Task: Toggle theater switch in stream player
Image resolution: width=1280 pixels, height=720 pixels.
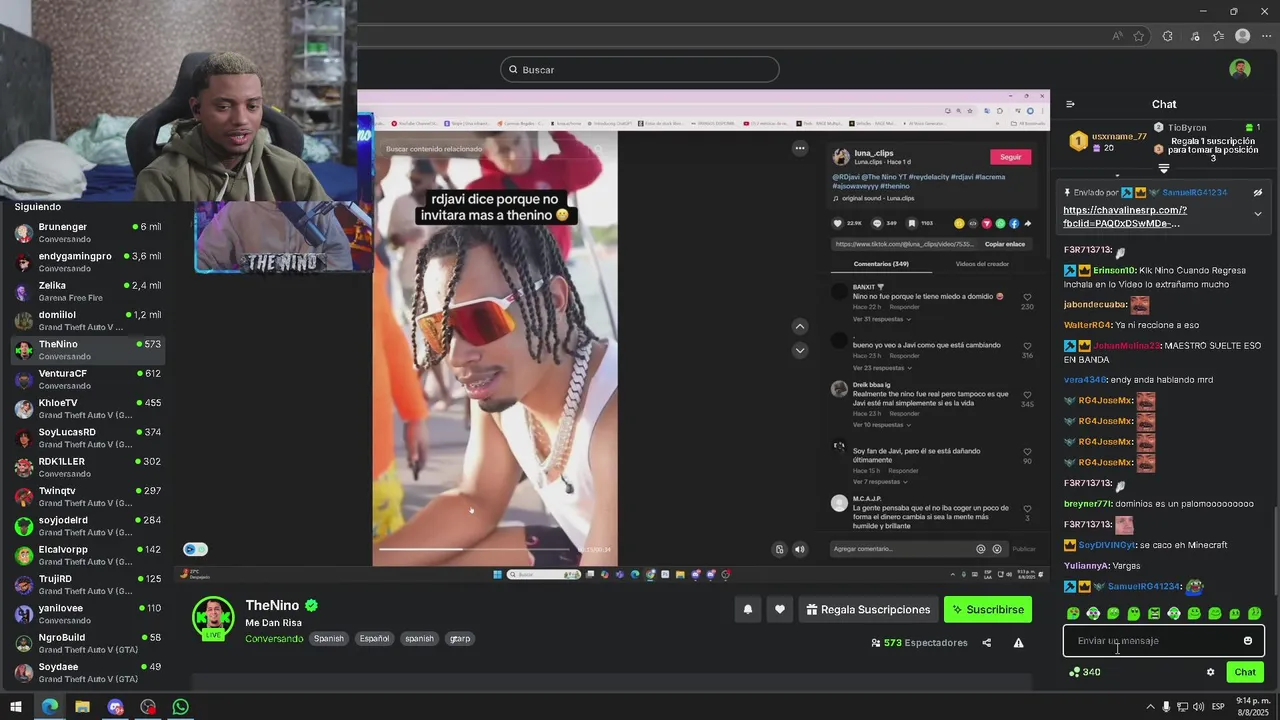Action: [x=195, y=549]
